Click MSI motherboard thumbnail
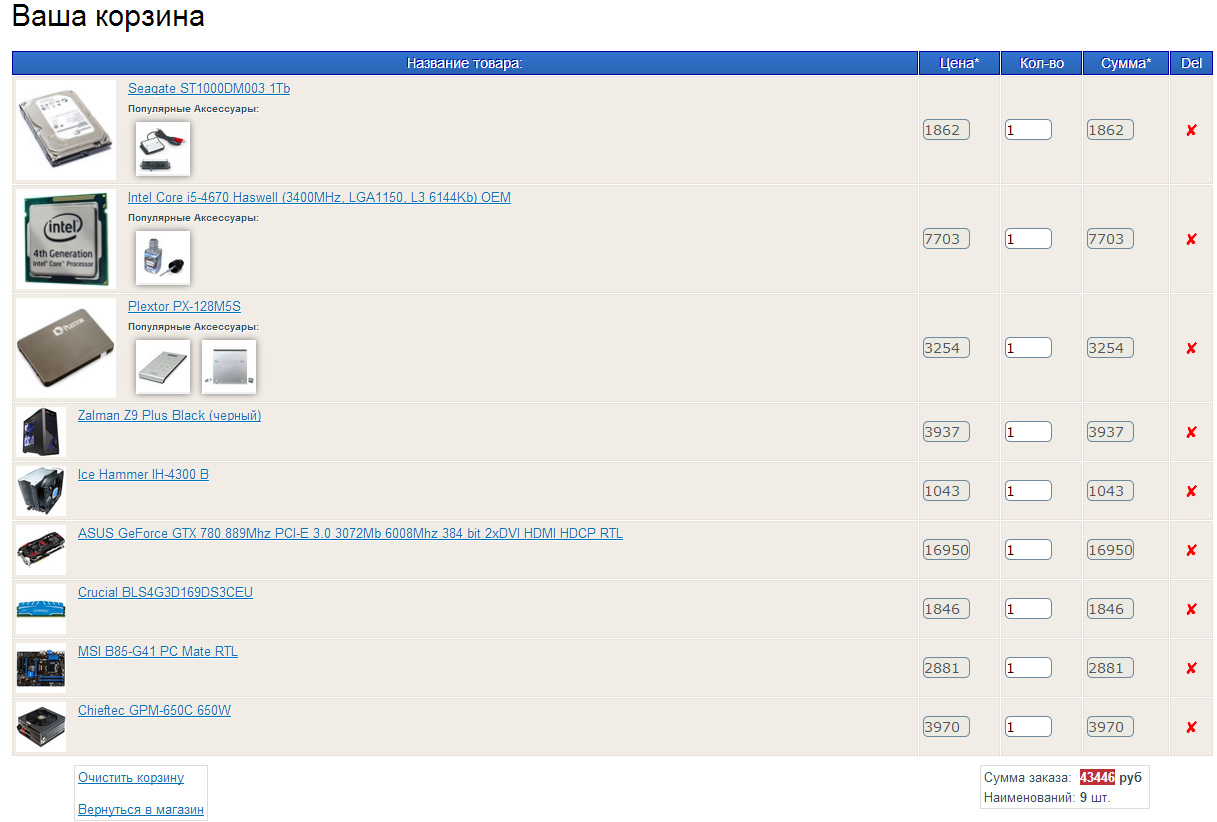Viewport: 1217px width, 822px height. pos(41,668)
